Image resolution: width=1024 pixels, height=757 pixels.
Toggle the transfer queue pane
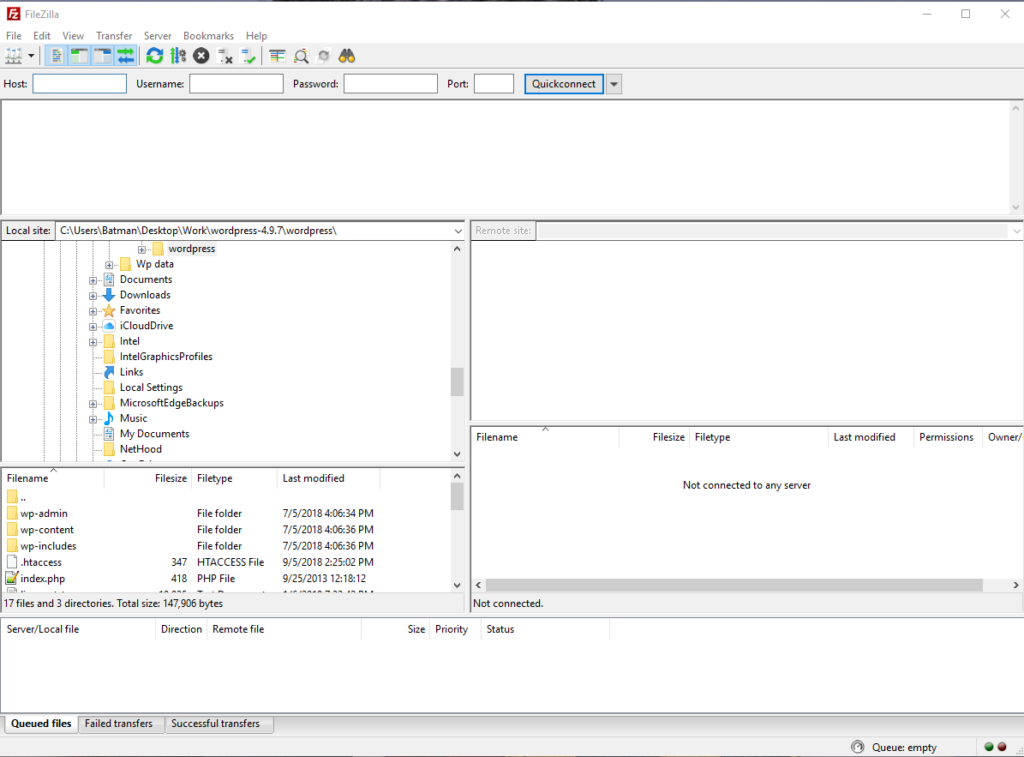click(125, 56)
